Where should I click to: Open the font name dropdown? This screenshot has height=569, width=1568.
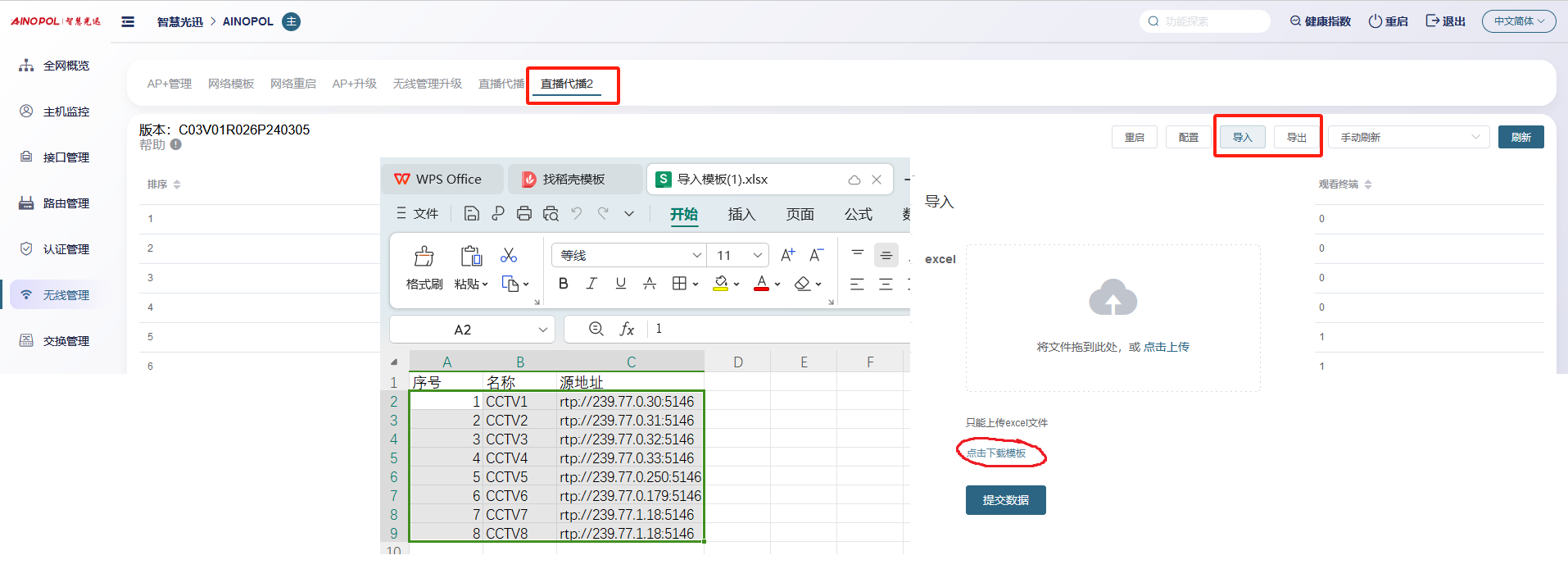pyautogui.click(x=696, y=256)
